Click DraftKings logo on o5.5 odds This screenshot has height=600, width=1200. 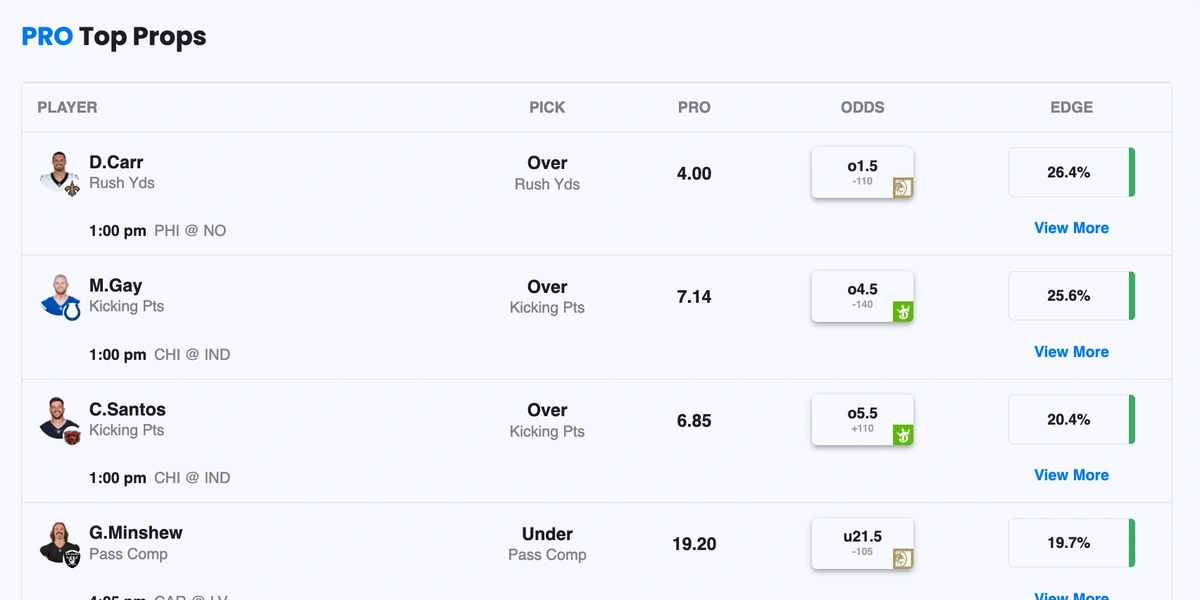pyautogui.click(x=903, y=434)
